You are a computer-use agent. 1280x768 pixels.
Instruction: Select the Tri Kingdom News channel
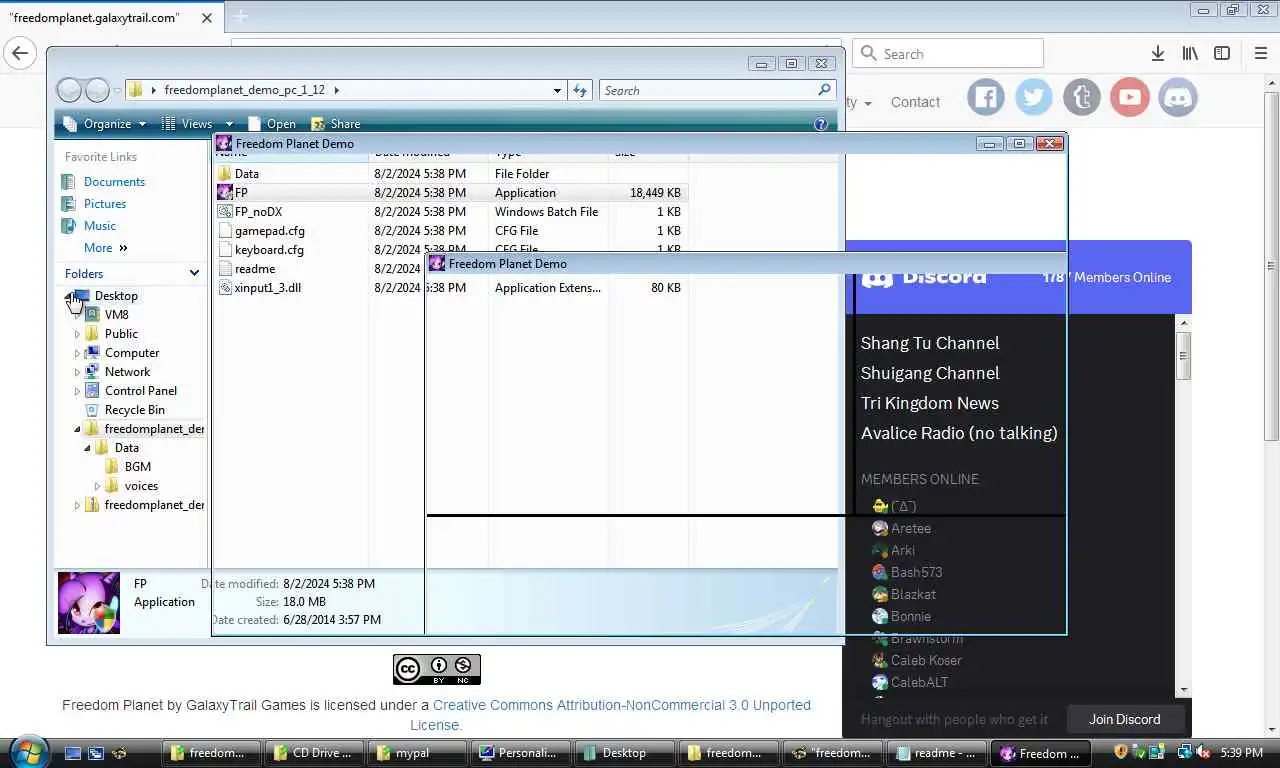[x=930, y=403]
